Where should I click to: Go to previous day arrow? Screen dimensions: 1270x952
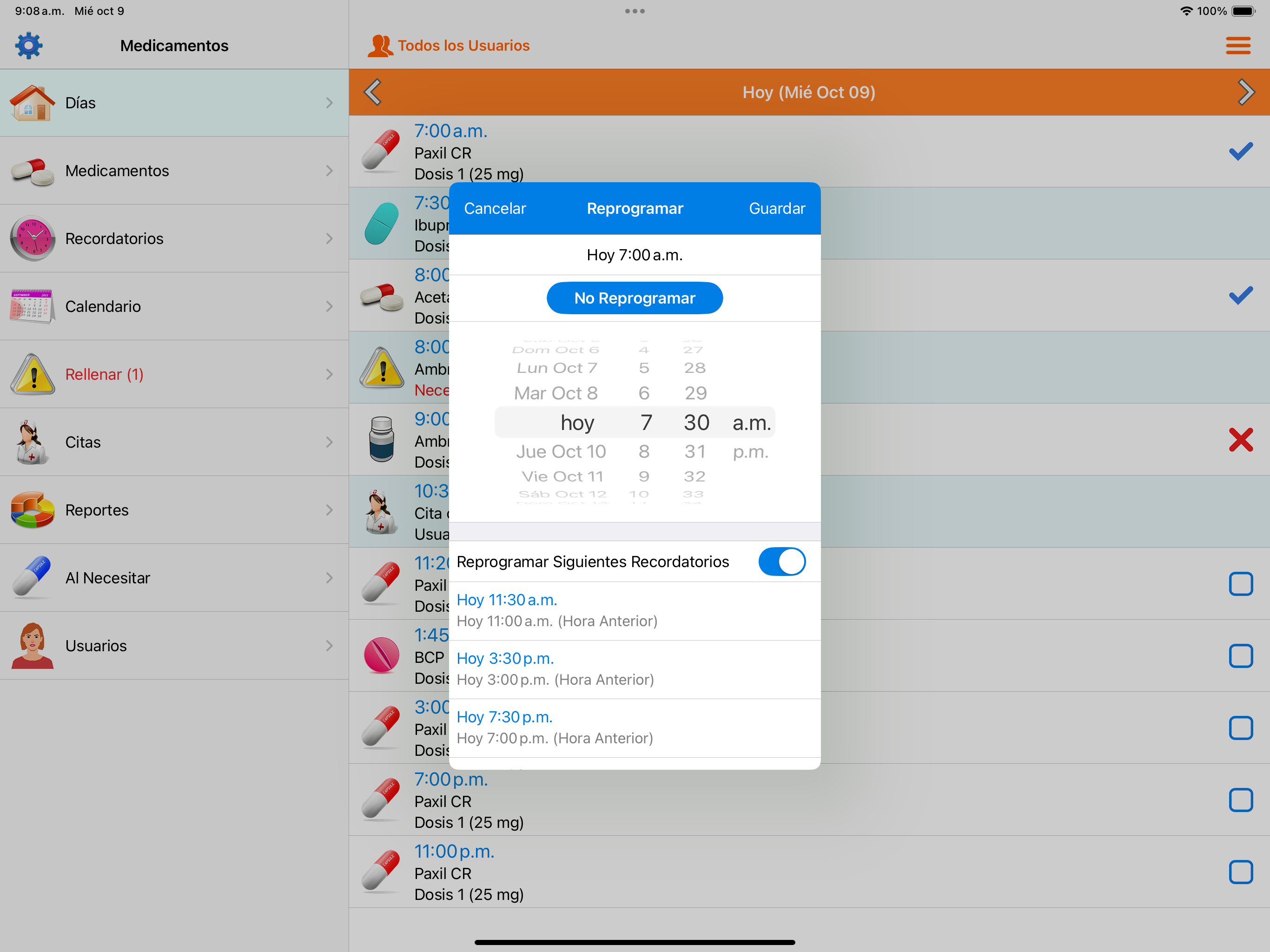(373, 93)
